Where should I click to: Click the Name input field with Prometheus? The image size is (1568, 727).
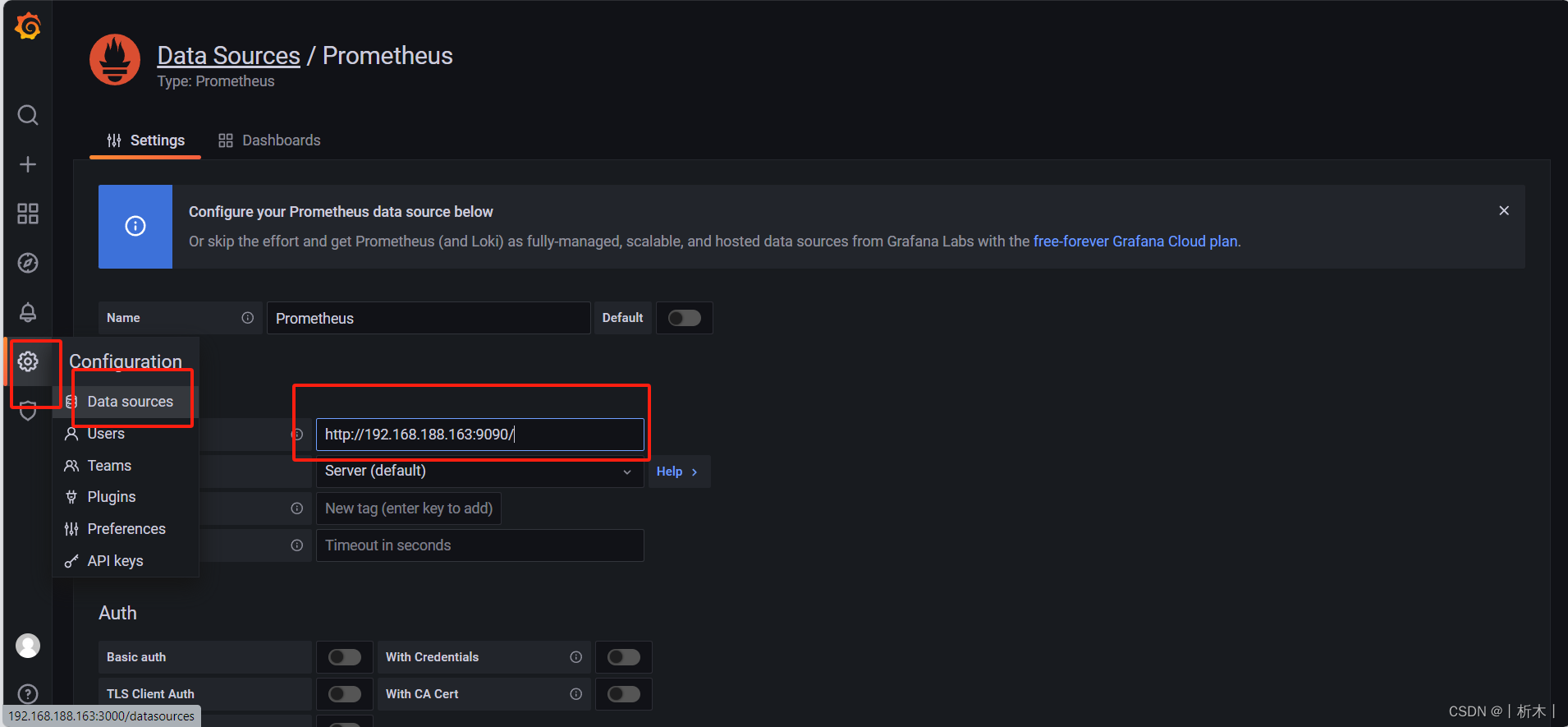point(429,318)
